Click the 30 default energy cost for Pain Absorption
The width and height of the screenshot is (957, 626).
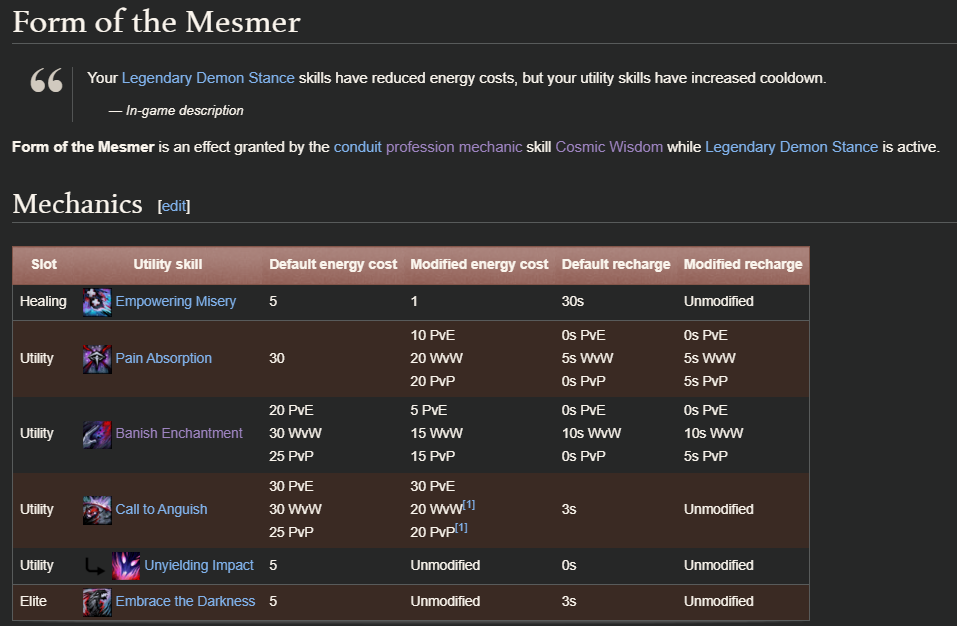[277, 358]
